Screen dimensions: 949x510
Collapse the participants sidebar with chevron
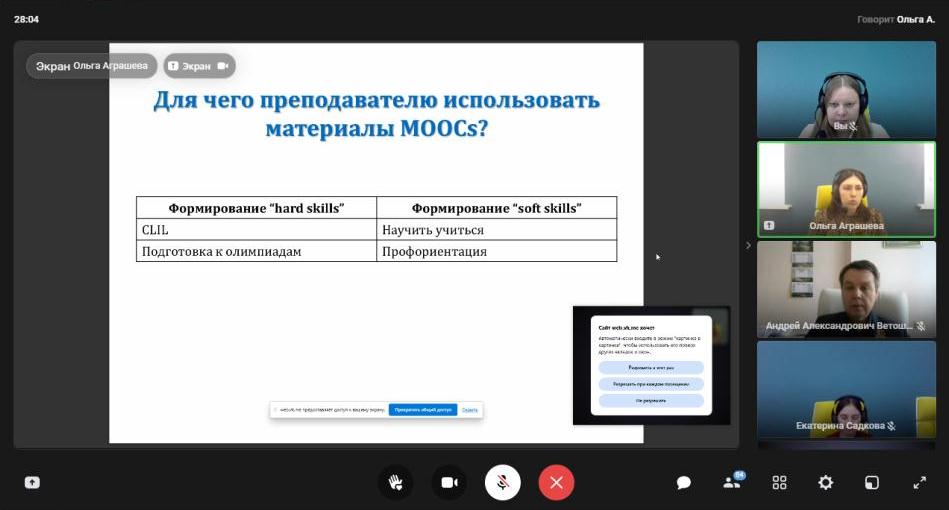click(748, 245)
